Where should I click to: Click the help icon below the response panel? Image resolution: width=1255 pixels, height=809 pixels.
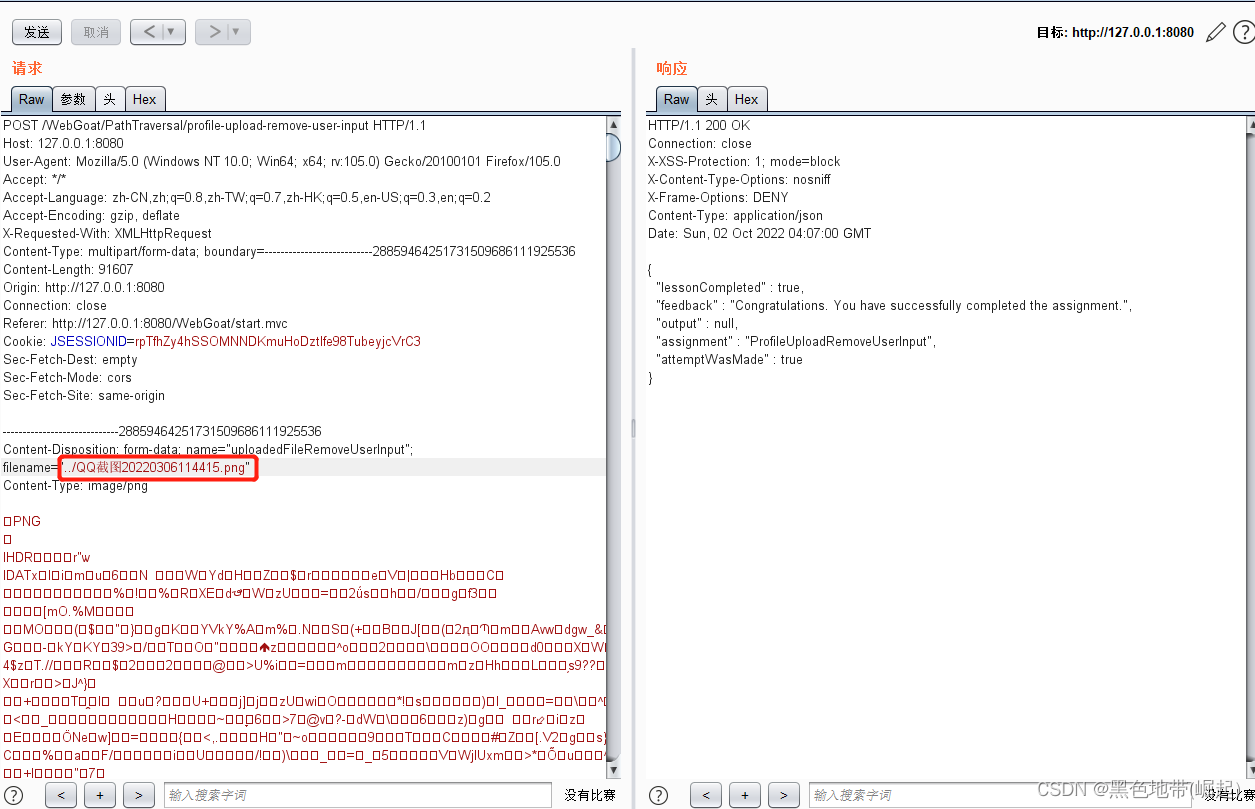point(658,794)
